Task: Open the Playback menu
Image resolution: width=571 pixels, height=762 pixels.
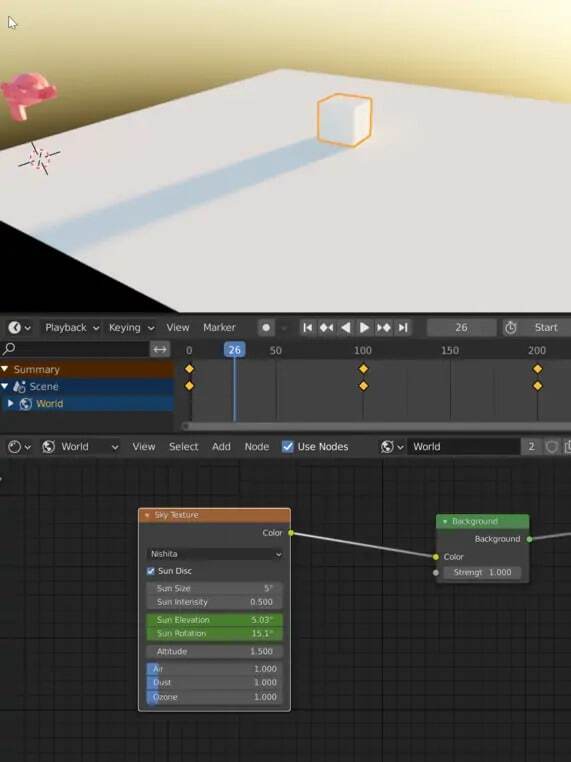Action: [x=72, y=328]
